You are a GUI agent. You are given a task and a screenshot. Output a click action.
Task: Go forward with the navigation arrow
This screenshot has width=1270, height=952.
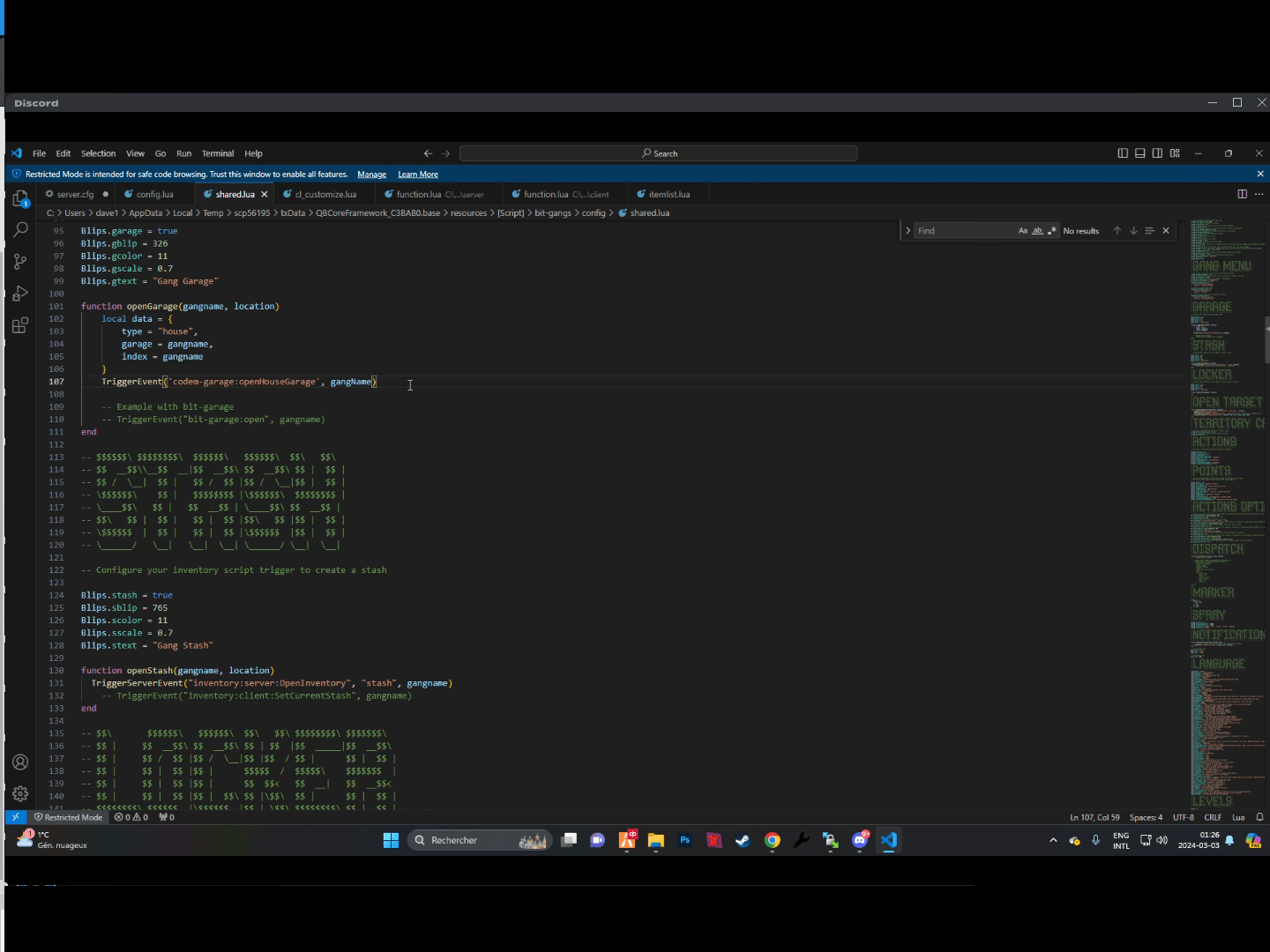click(x=446, y=153)
